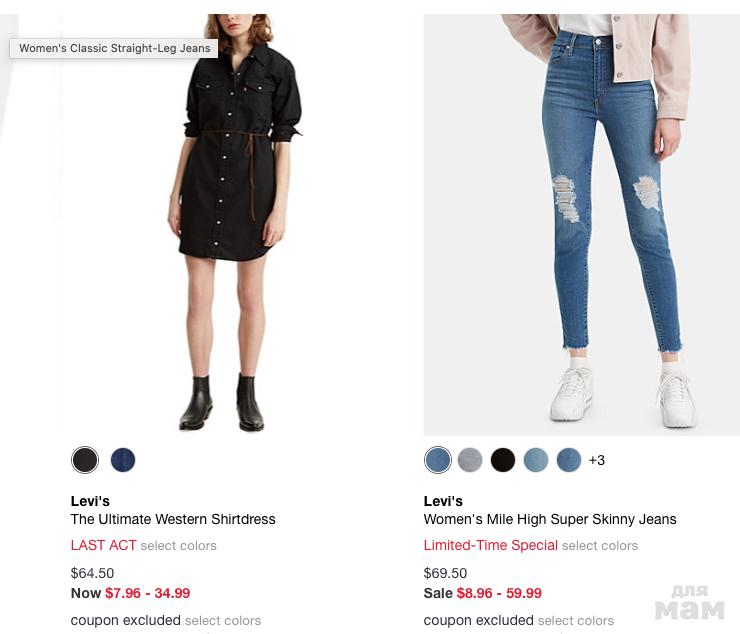The height and width of the screenshot is (634, 740).
Task: Pick the gray swatch for Skinny Jeans
Action: 470,460
